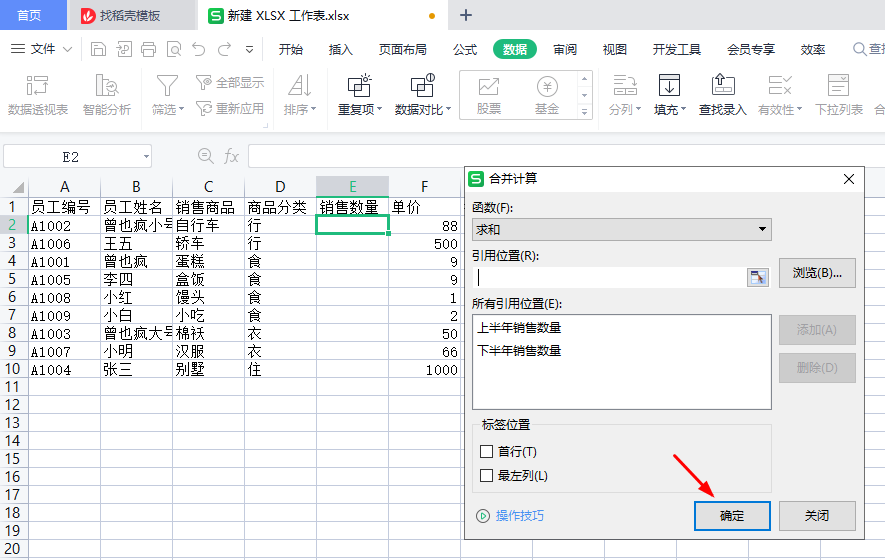Open the 文件 menu dropdown arrow

pyautogui.click(x=68, y=49)
